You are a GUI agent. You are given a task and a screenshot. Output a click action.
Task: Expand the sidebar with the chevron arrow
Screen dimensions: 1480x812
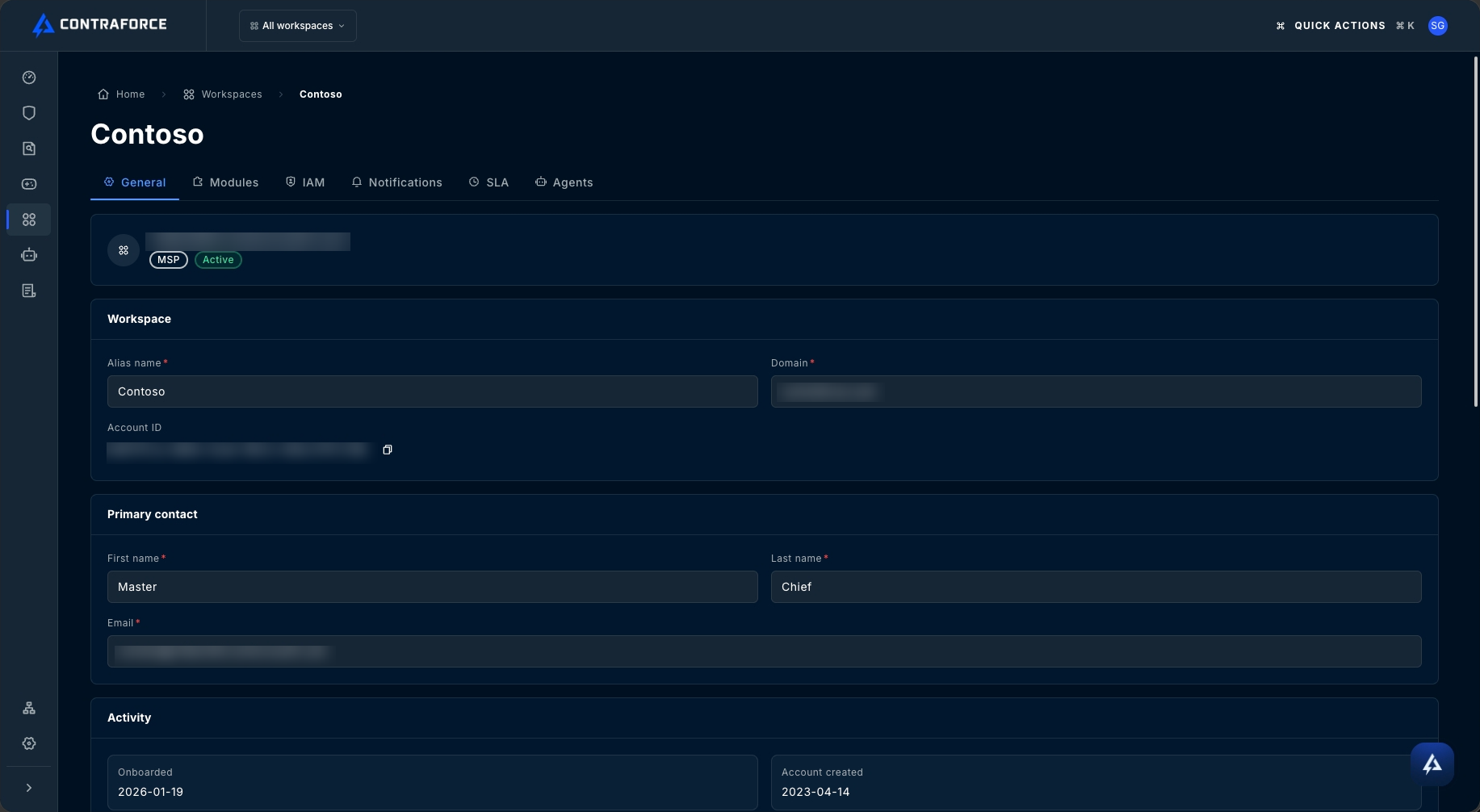tap(29, 788)
